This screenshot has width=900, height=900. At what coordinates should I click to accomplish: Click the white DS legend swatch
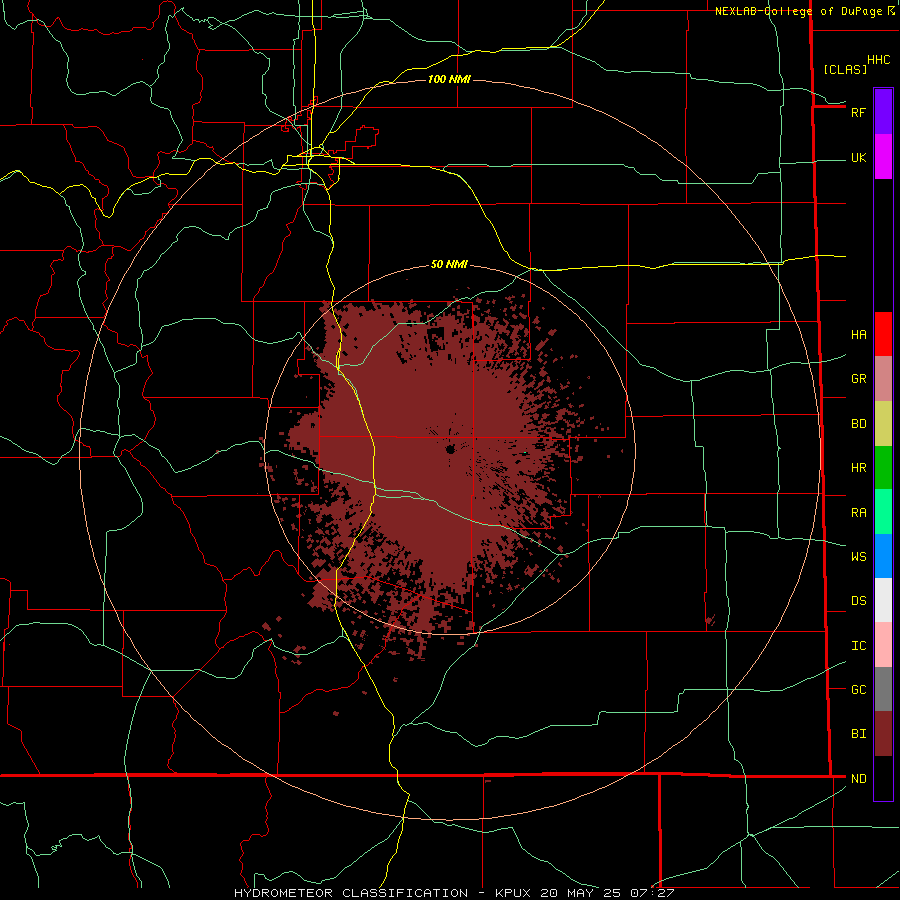pyautogui.click(x=883, y=600)
